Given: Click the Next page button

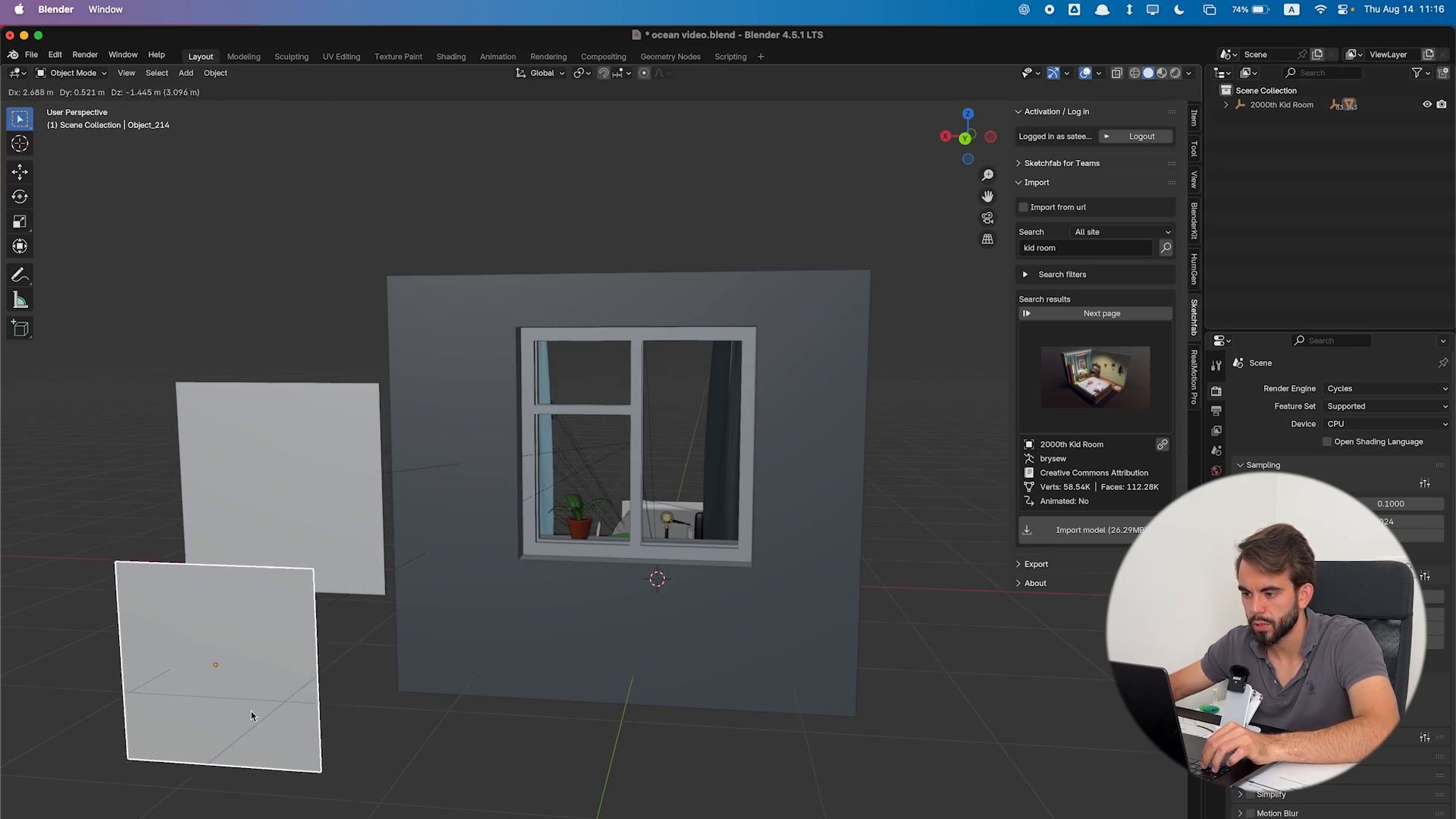Looking at the screenshot, I should (1101, 313).
